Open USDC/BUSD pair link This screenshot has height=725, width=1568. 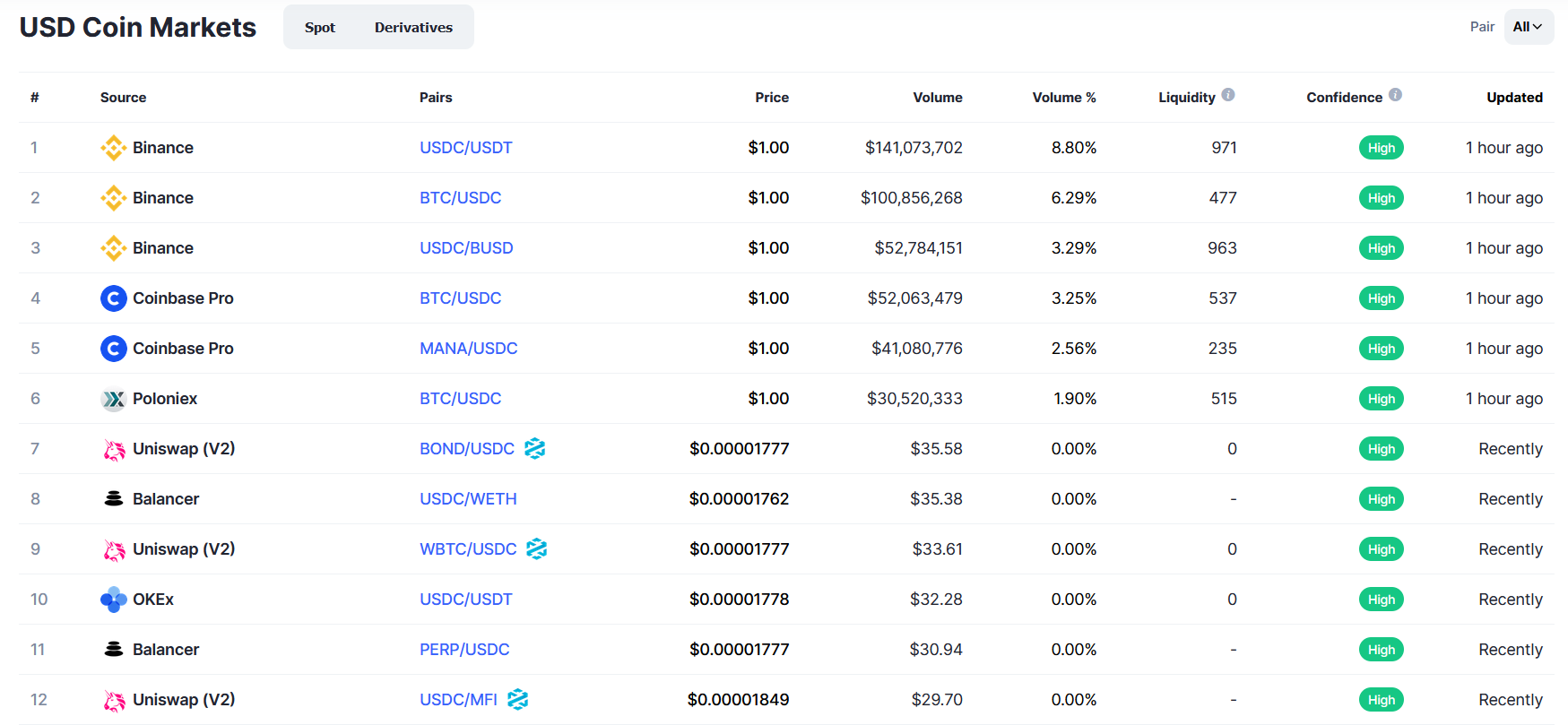(466, 248)
